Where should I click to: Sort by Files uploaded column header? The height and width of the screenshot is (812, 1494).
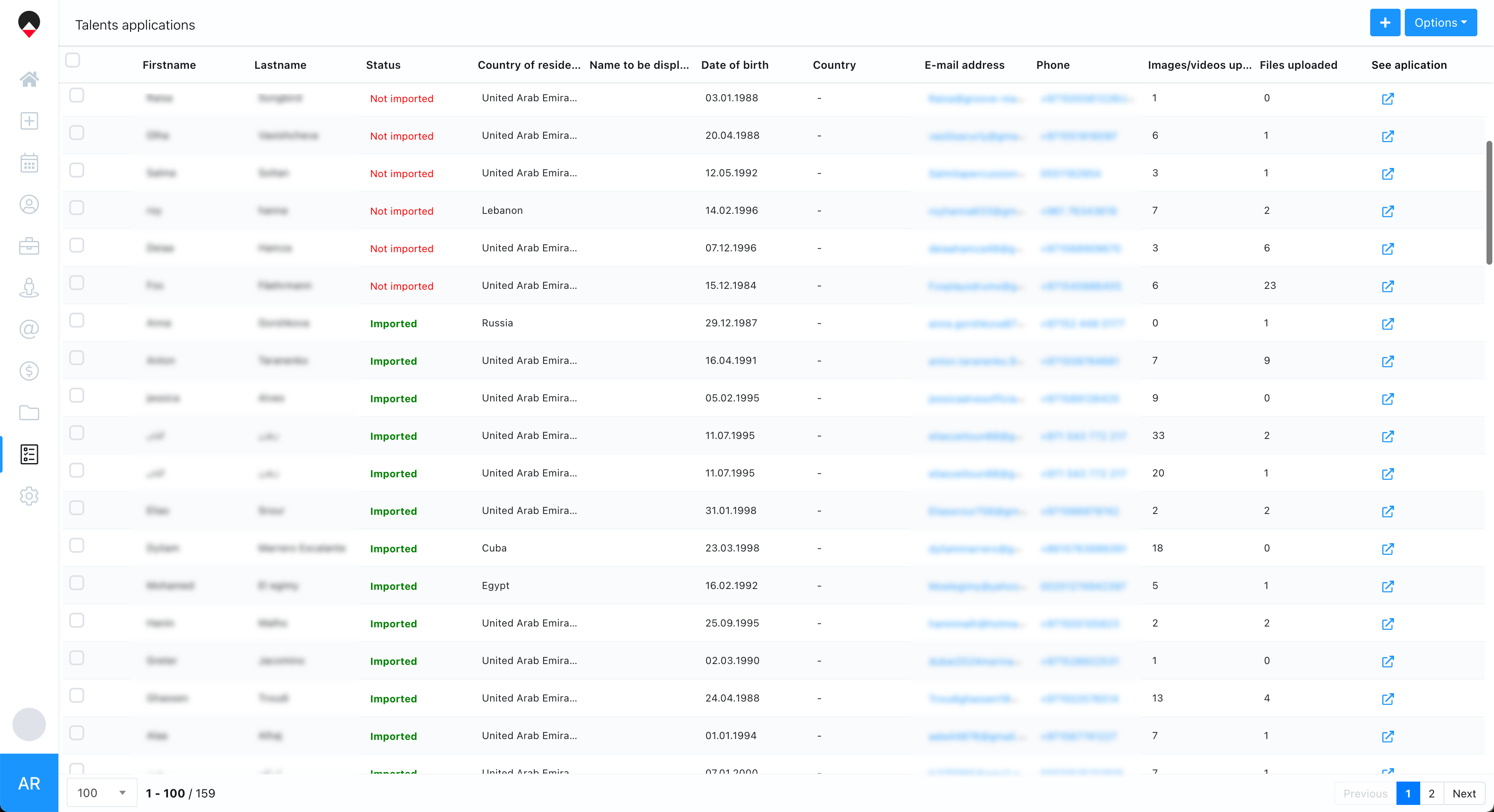1298,65
